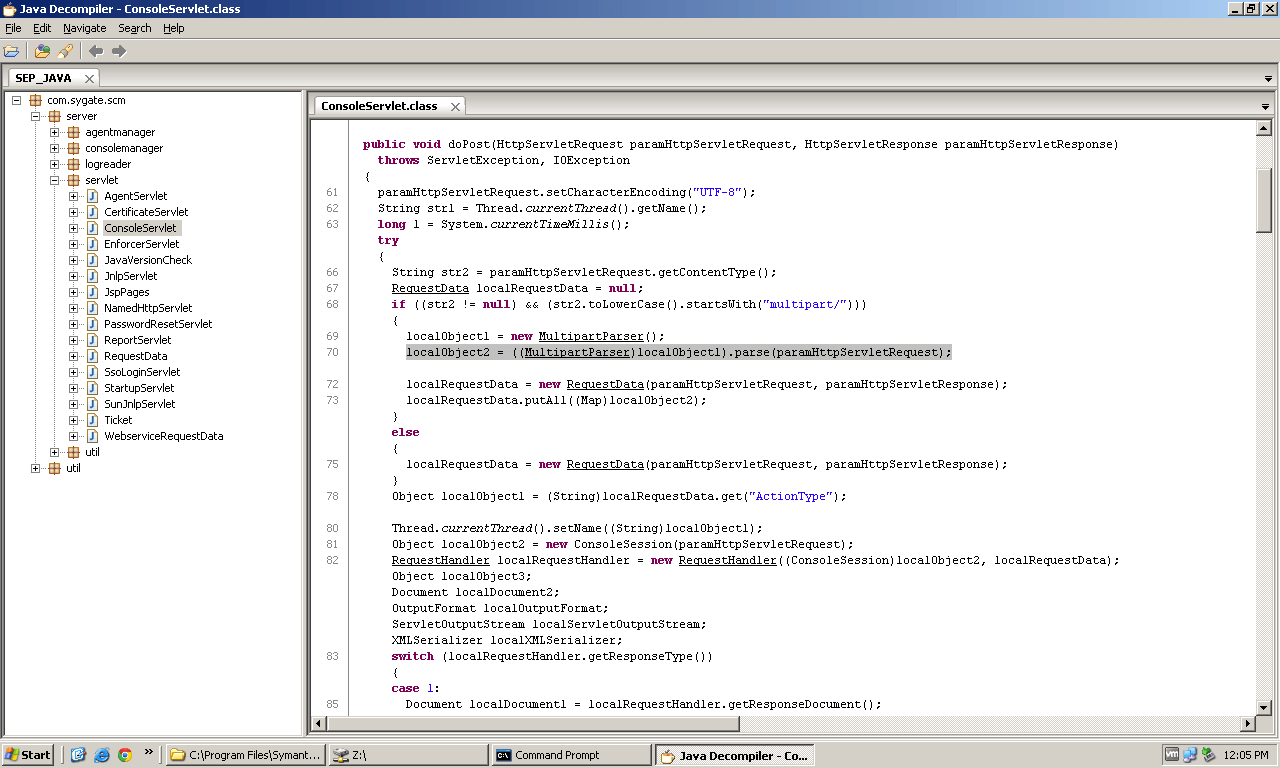The height and width of the screenshot is (768, 1280).
Task: Expand the agentmanager package node
Action: click(55, 132)
